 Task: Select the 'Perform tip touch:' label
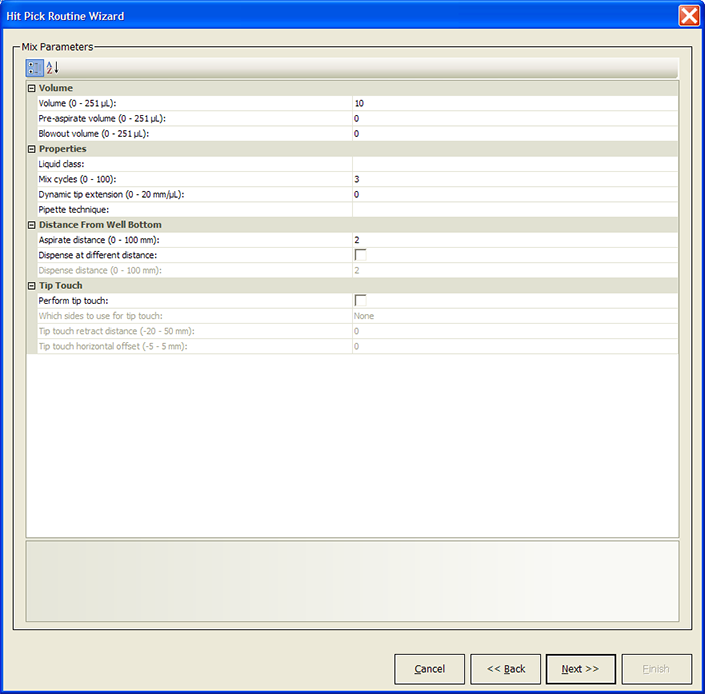pos(73,301)
